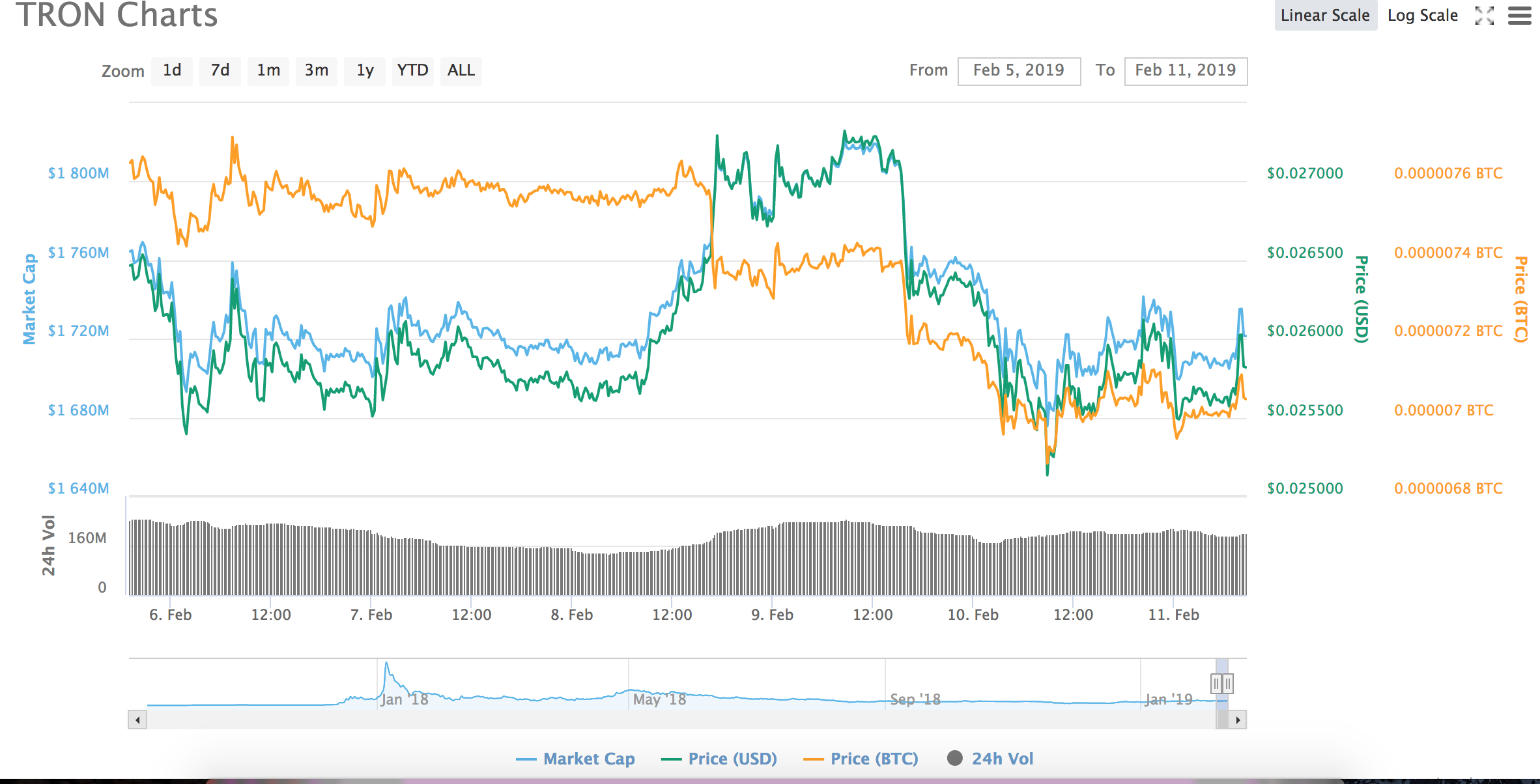This screenshot has width=1540, height=784.
Task: Click the Jan '19 navigator label
Action: (x=1169, y=699)
